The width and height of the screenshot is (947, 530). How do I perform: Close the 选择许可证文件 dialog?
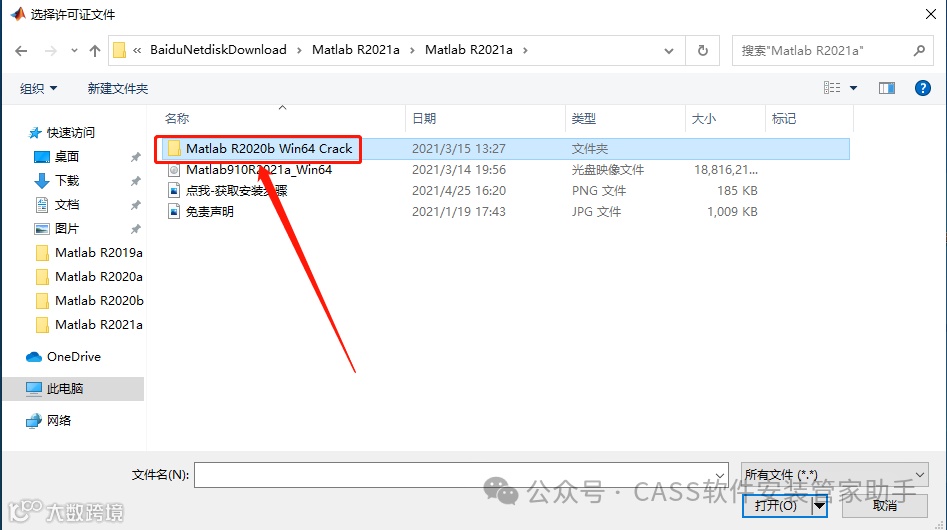pyautogui.click(x=931, y=14)
